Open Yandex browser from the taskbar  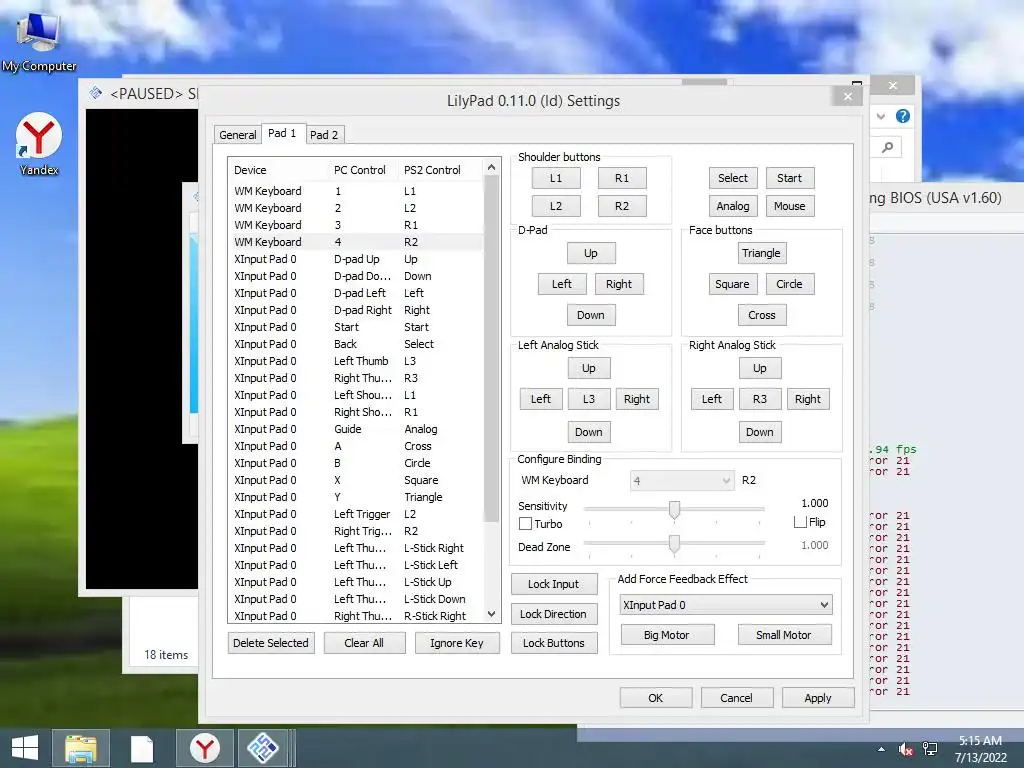pos(204,748)
